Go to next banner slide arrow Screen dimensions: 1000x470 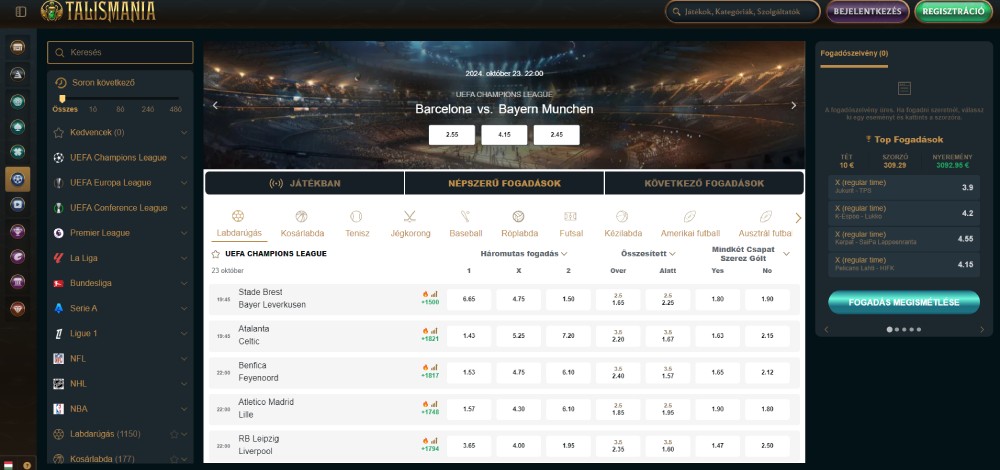coord(793,105)
